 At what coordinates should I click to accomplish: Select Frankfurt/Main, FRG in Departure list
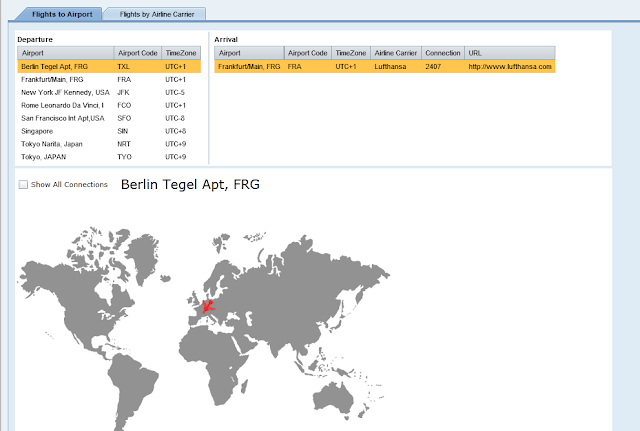coord(109,80)
